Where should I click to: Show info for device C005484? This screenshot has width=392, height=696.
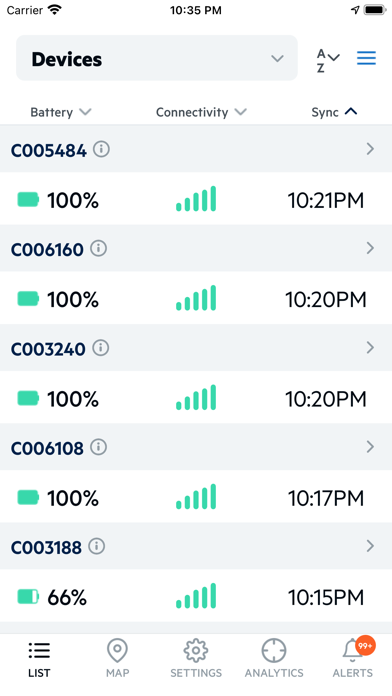[101, 150]
